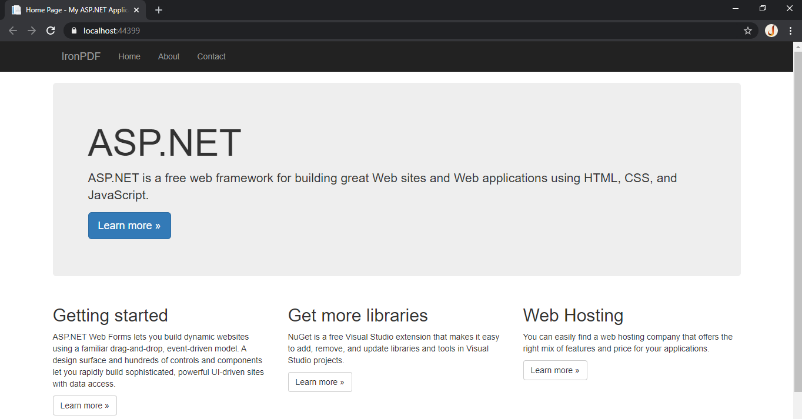Open the Home nav item
The height and width of the screenshot is (419, 802).
tap(129, 56)
